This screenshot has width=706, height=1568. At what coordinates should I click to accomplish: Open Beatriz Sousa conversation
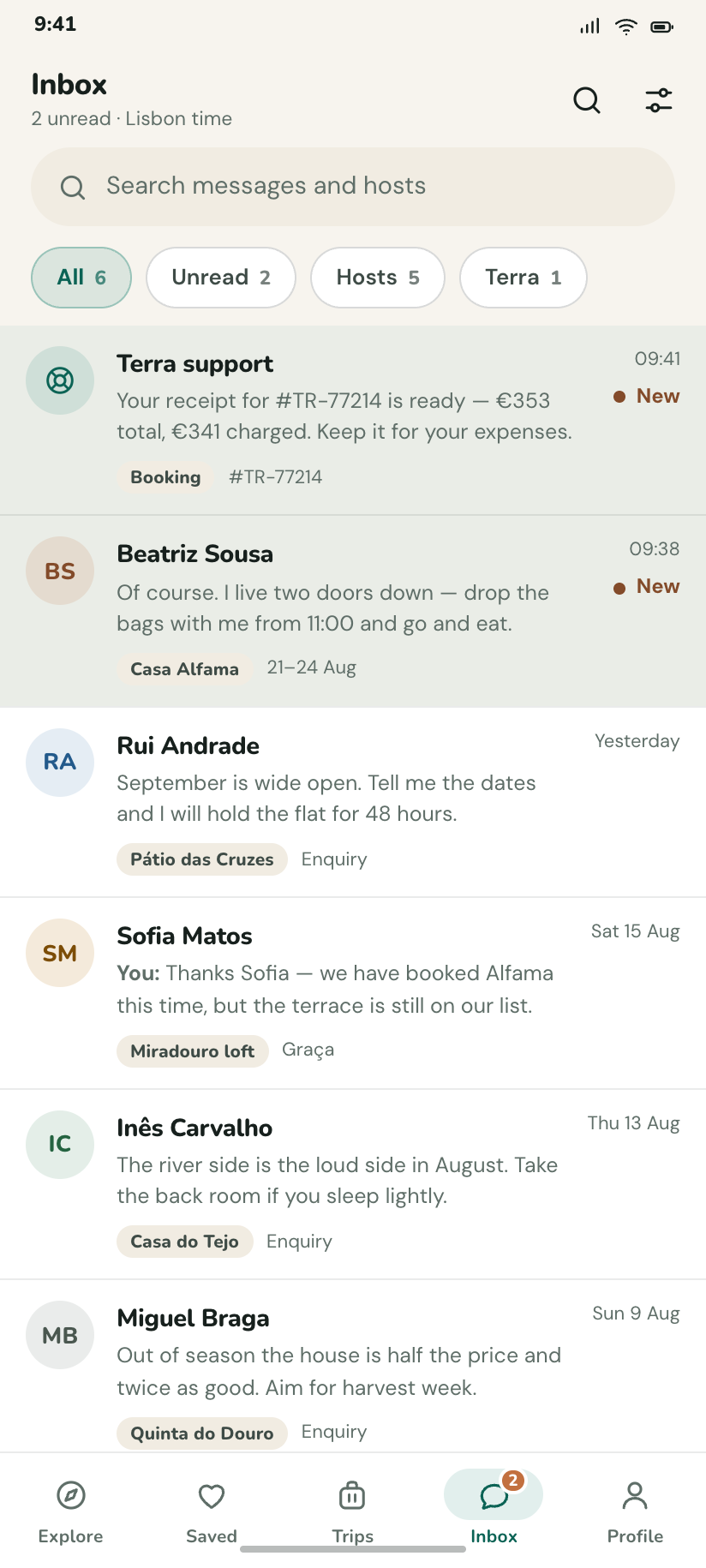tap(353, 612)
